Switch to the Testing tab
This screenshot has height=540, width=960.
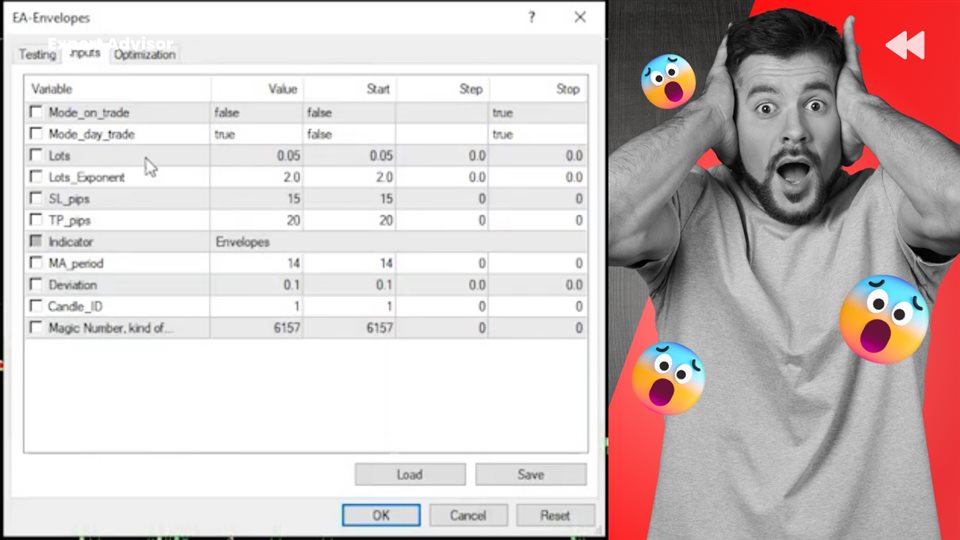click(37, 55)
